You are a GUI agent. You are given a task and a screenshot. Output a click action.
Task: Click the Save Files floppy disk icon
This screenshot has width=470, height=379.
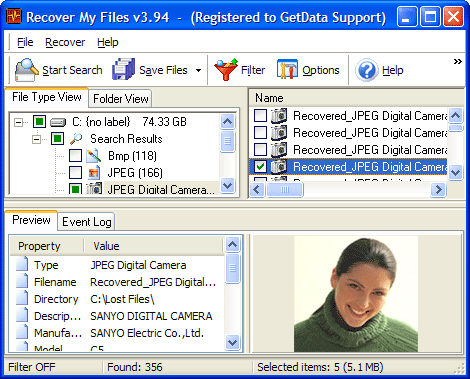pos(123,69)
